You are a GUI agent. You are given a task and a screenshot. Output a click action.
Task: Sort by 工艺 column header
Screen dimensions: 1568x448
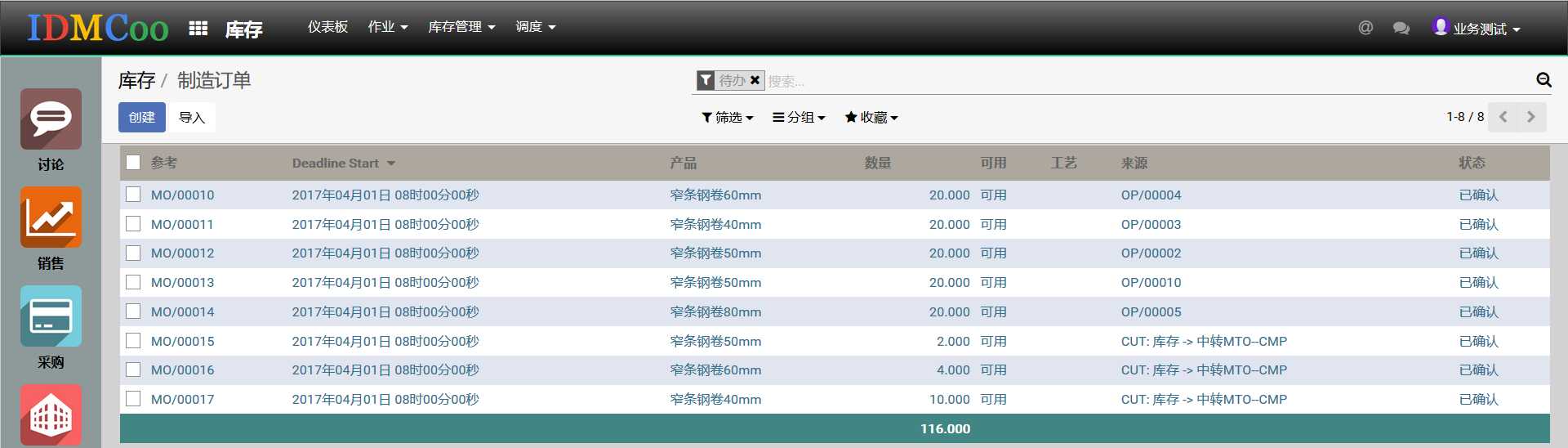(x=1063, y=163)
